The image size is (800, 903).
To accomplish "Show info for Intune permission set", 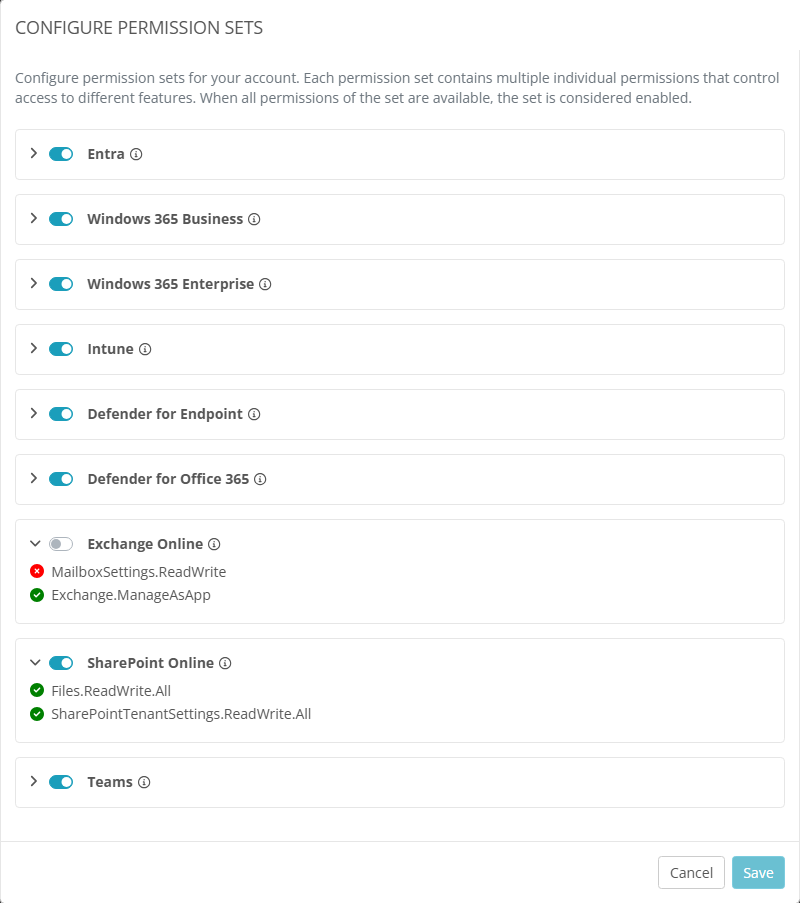I will pyautogui.click(x=145, y=350).
